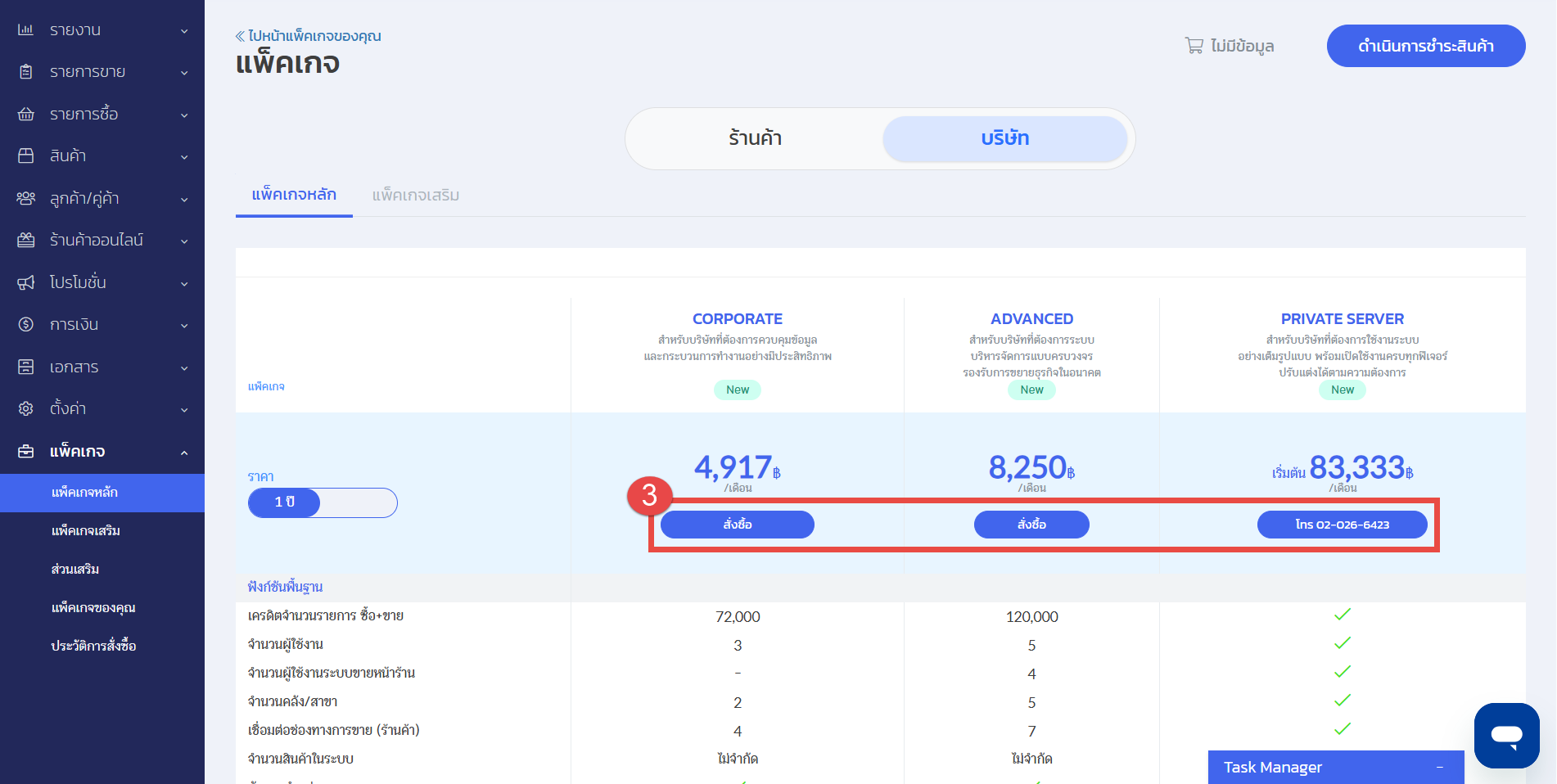1557x784 pixels.
Task: Click the shopping cart icon at top
Action: 1194,46
